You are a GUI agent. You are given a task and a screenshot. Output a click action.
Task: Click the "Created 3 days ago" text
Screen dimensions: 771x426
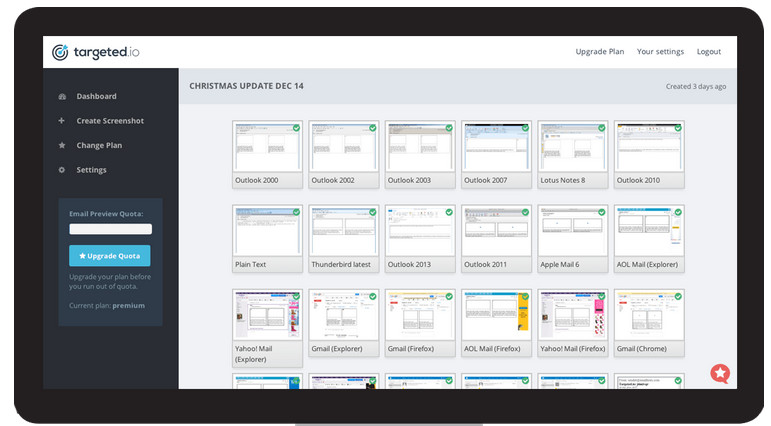696,87
